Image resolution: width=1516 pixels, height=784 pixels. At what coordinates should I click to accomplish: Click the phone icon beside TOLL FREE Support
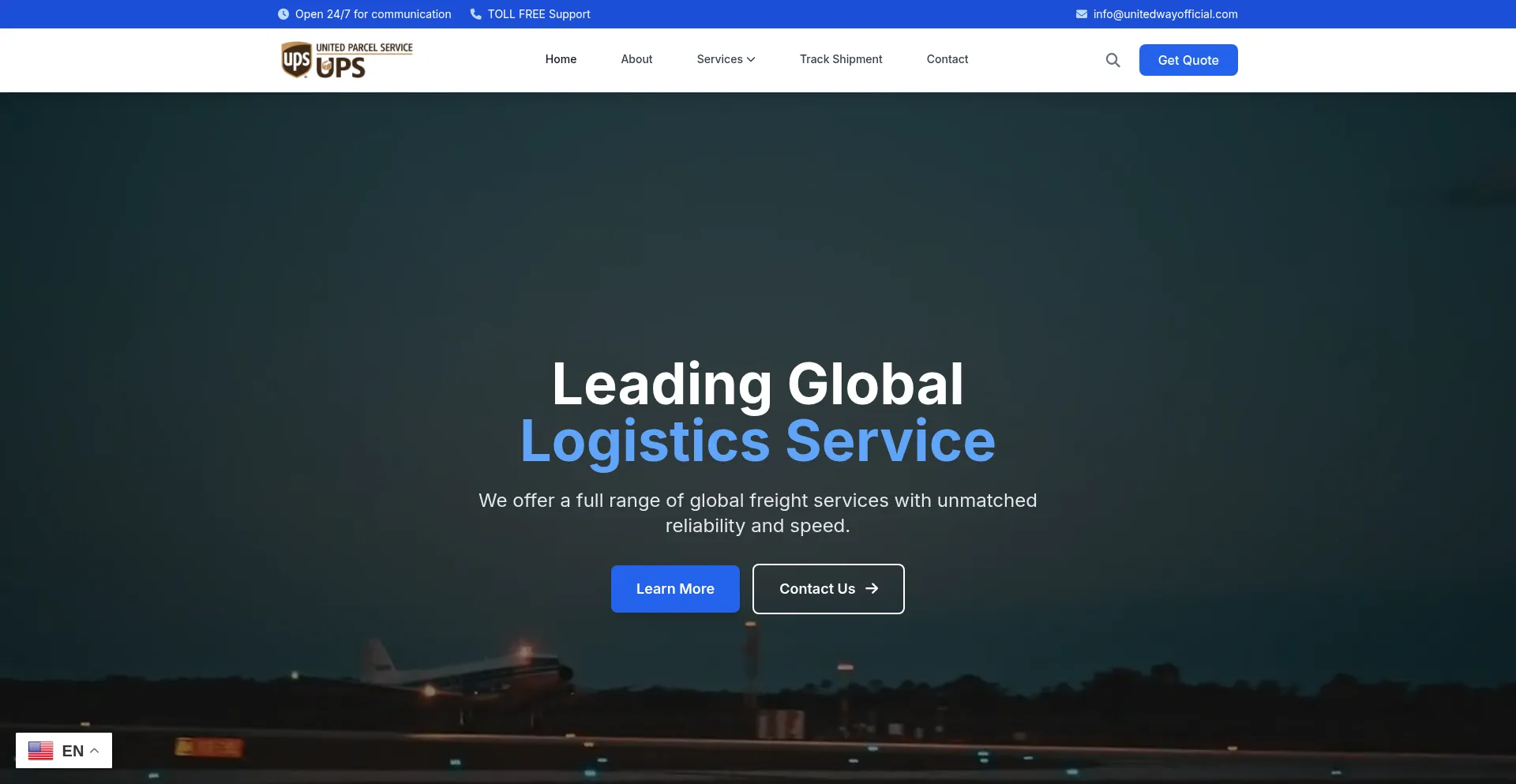point(476,14)
